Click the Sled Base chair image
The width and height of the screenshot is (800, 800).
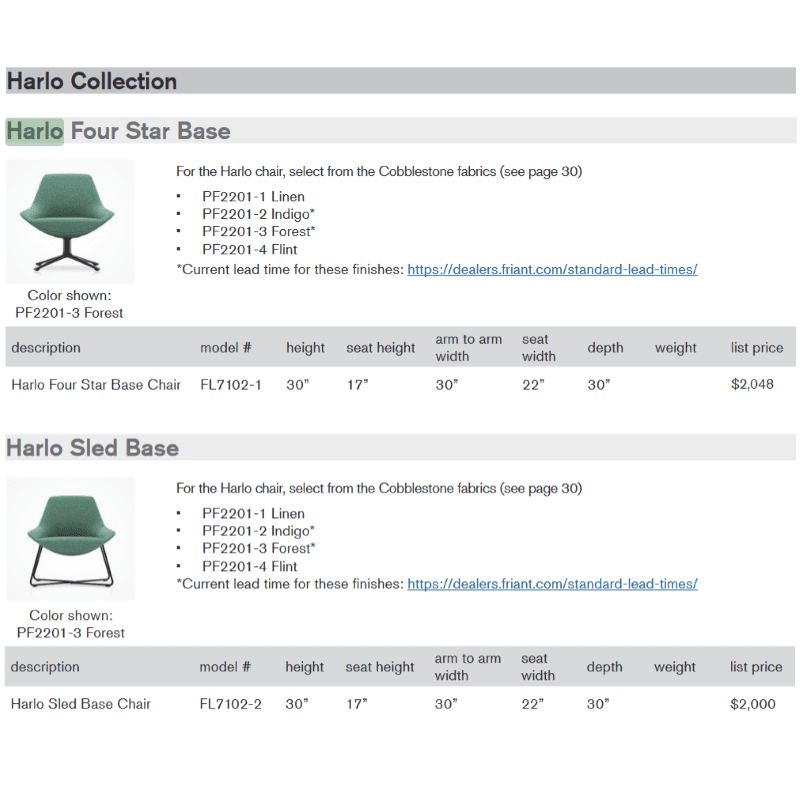(x=70, y=538)
